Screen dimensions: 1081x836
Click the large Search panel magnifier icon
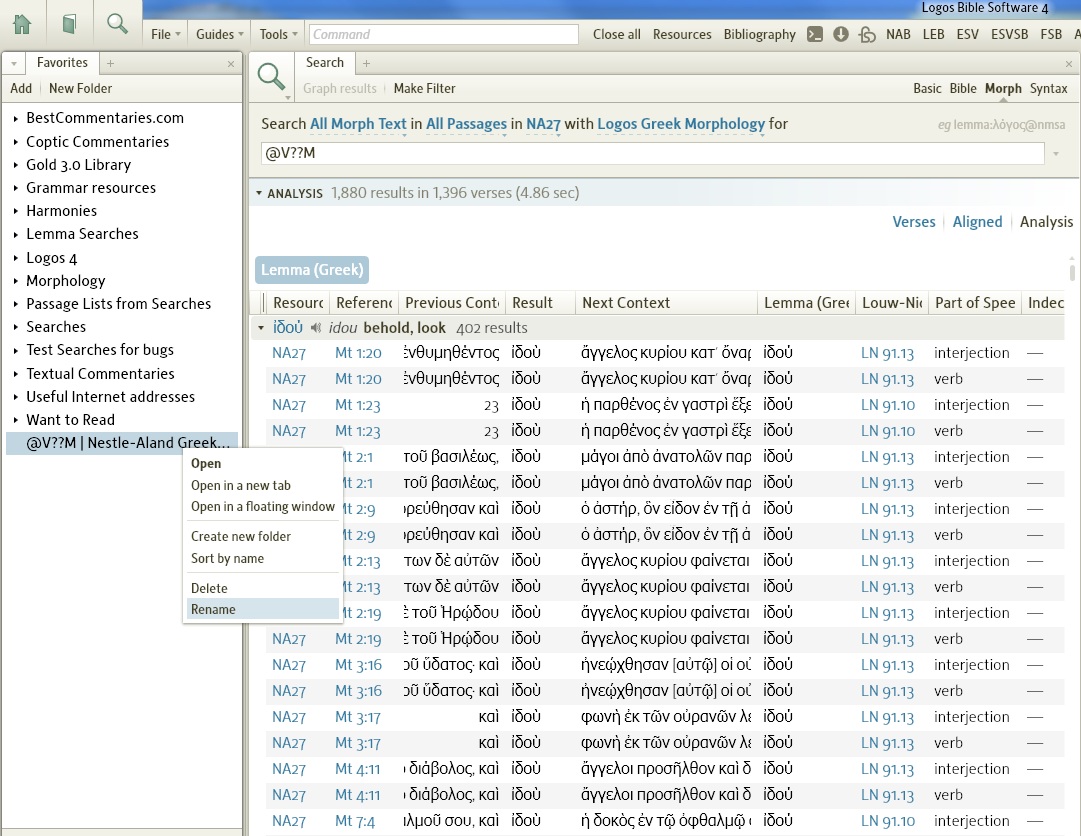coord(271,77)
